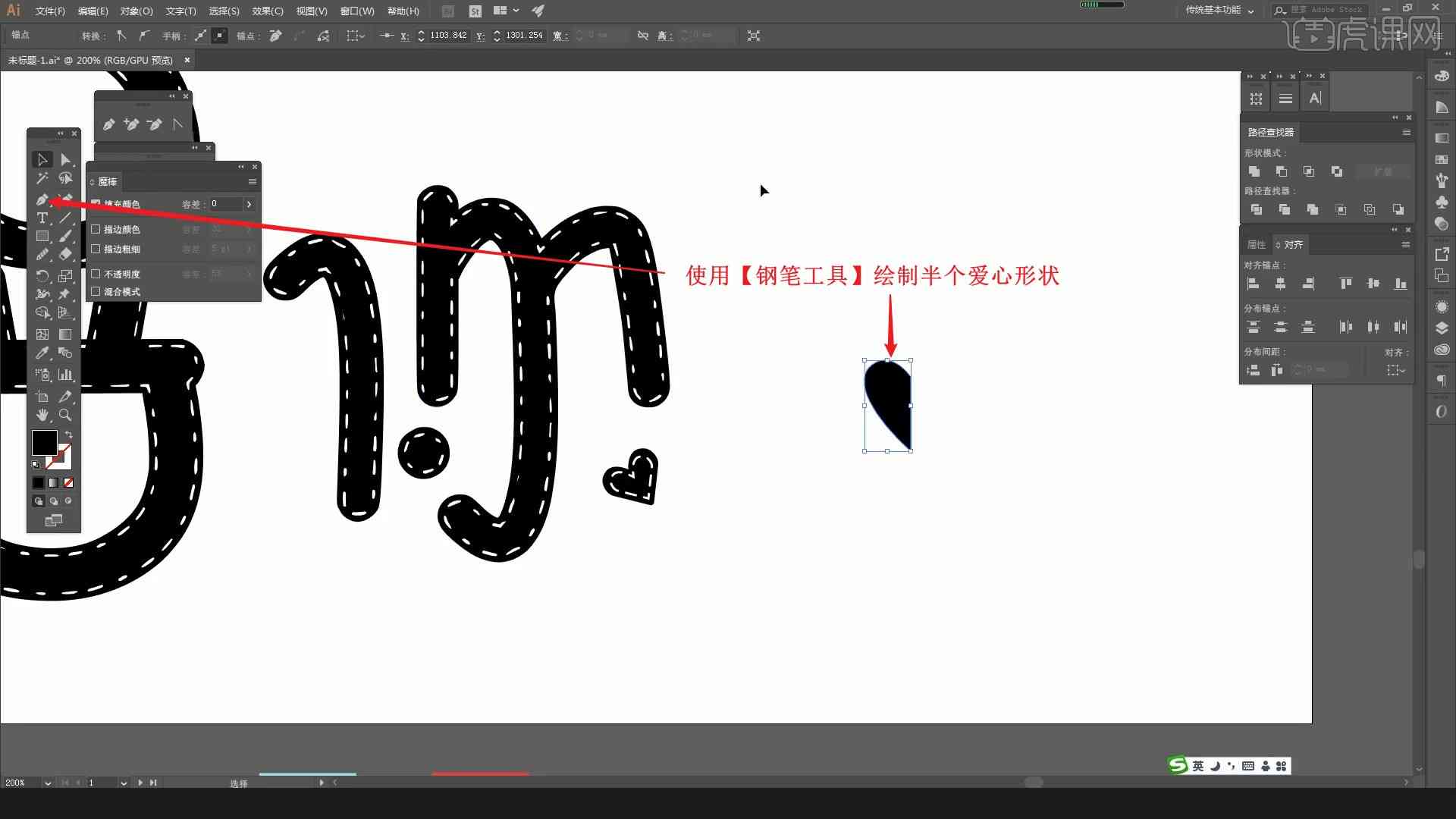This screenshot has height=819, width=1456.
Task: Click the Hand tool
Action: point(41,416)
